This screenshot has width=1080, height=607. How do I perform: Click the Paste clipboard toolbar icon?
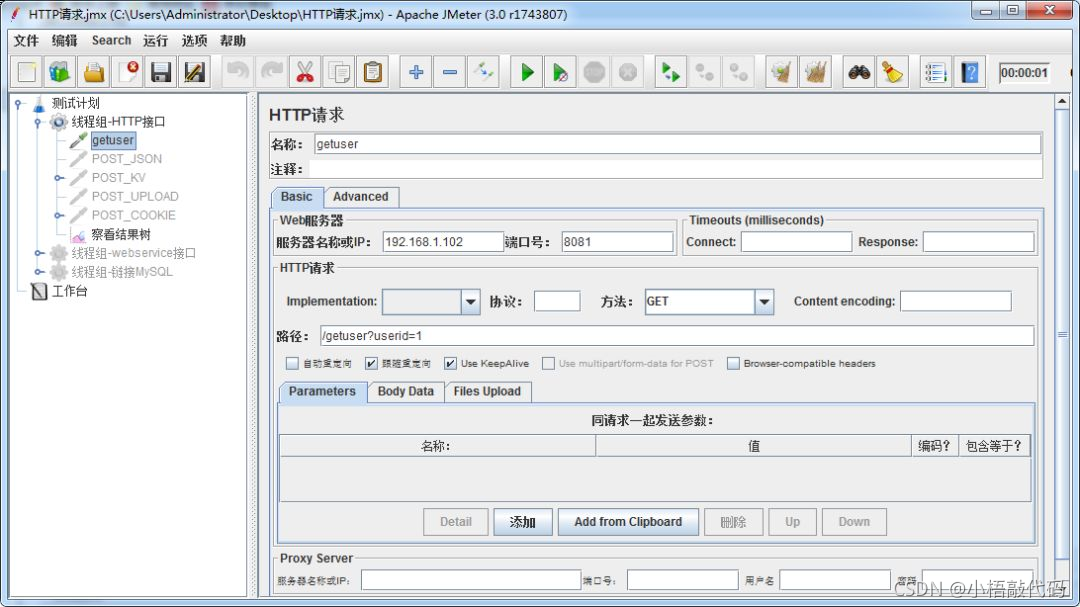point(373,72)
